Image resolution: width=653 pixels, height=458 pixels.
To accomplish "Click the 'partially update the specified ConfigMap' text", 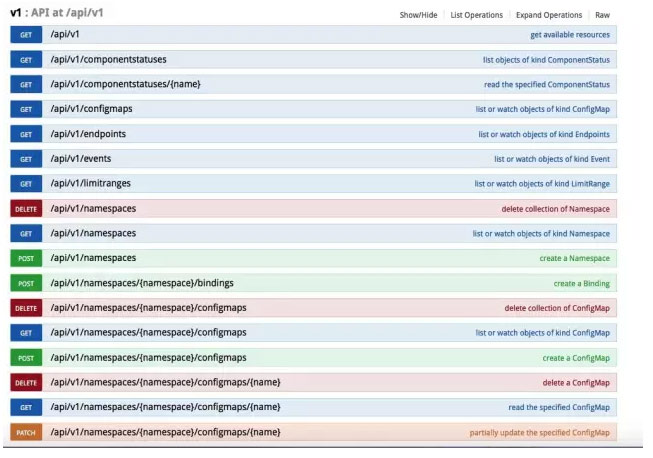I will click(x=539, y=432).
